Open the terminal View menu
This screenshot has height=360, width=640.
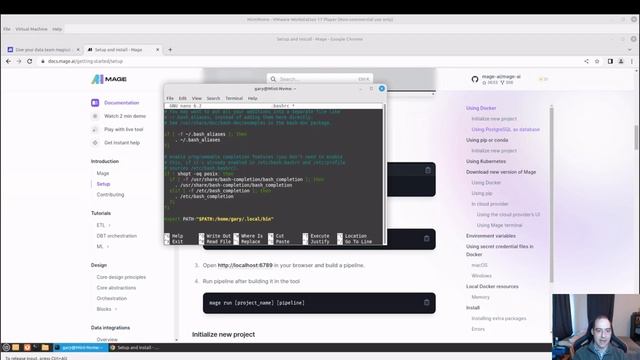197,98
